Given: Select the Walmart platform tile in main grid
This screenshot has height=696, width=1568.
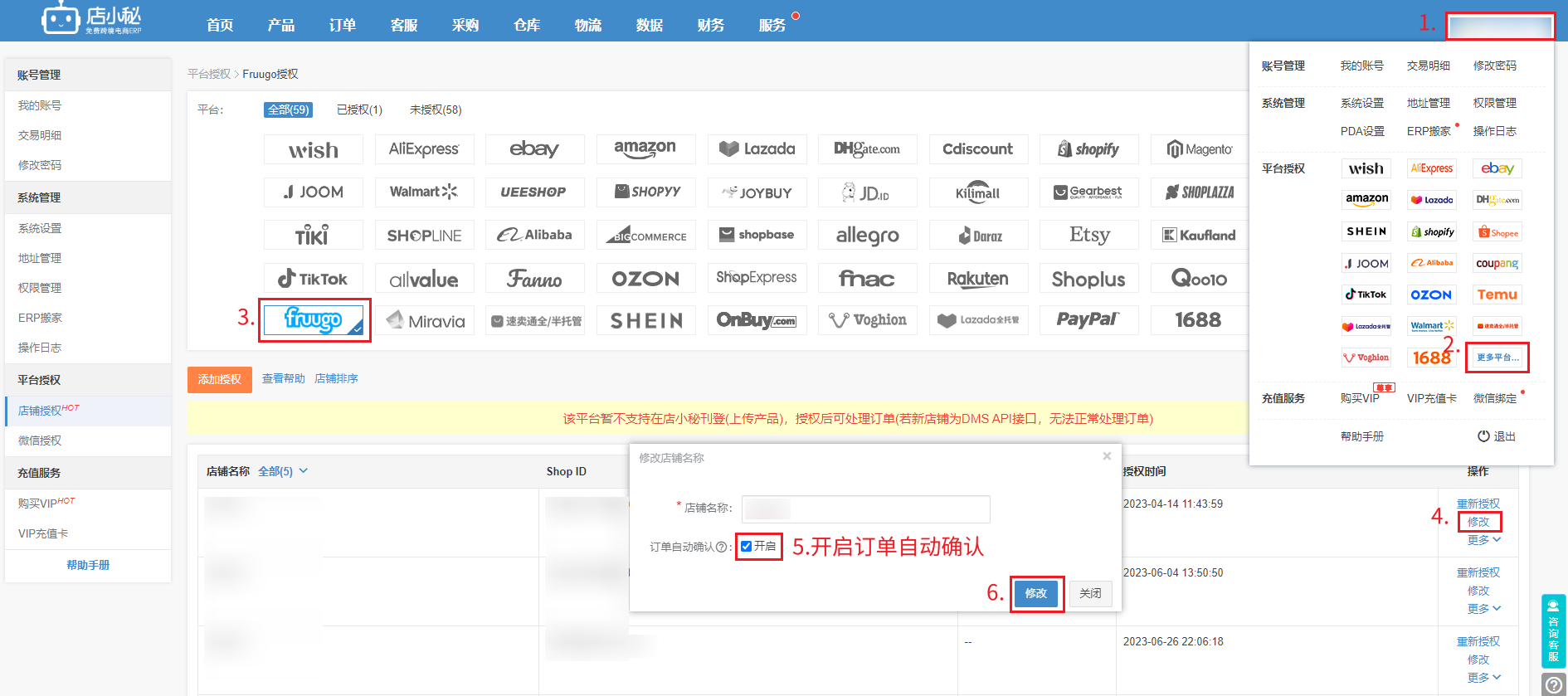Looking at the screenshot, I should [x=424, y=192].
